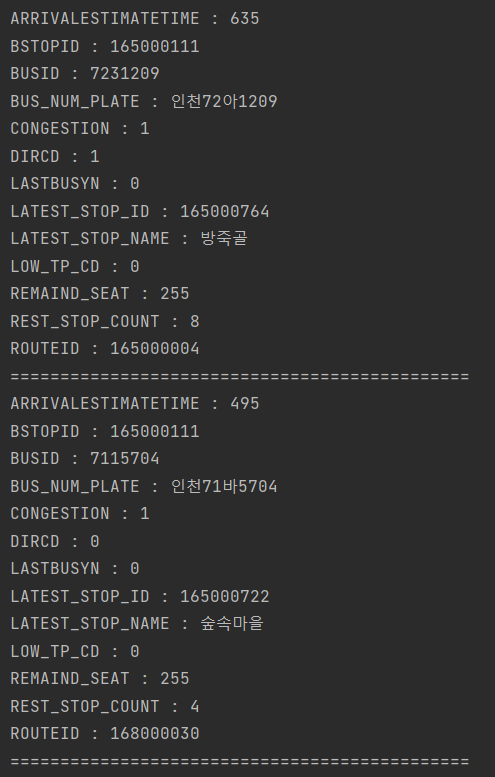Viewport: 495px width, 777px height.
Task: Select the bus plate text 인천71바5704
Action: [x=223, y=486]
